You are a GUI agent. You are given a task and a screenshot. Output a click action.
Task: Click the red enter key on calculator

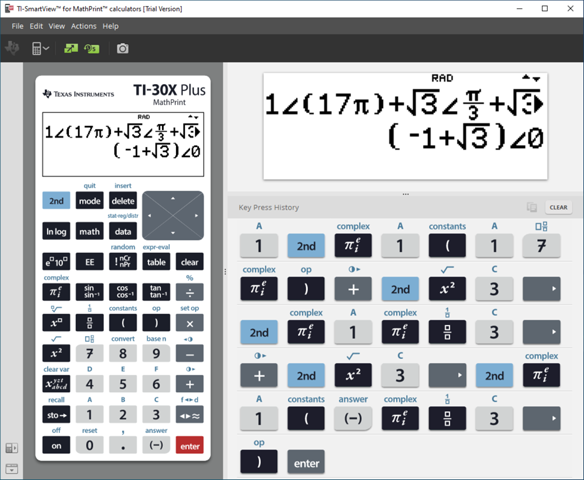(x=190, y=445)
